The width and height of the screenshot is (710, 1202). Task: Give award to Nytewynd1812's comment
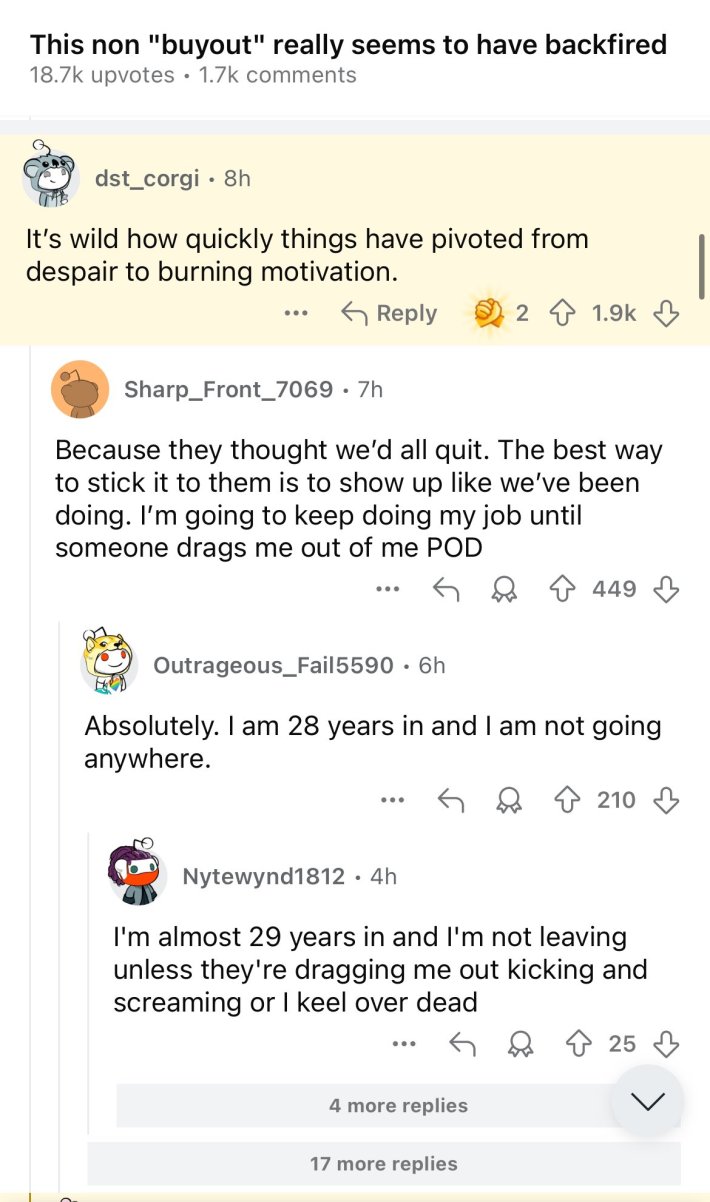click(520, 1044)
